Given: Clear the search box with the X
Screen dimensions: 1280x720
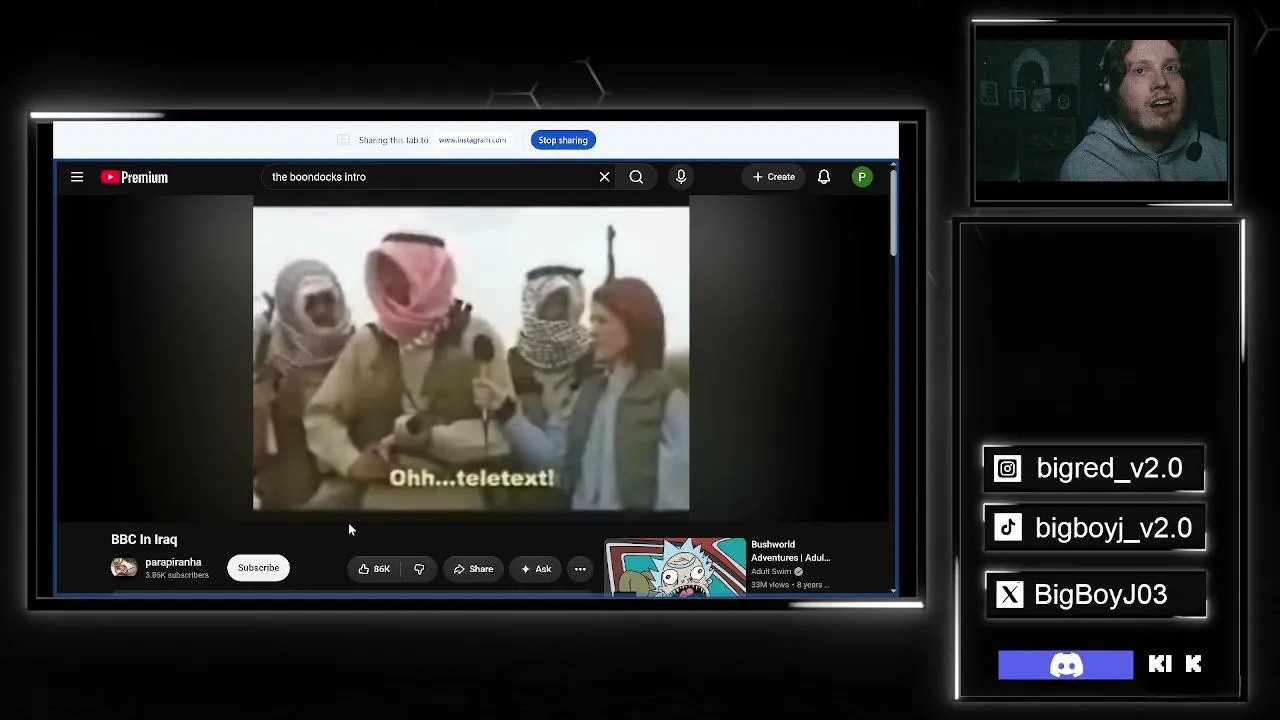Looking at the screenshot, I should 604,177.
